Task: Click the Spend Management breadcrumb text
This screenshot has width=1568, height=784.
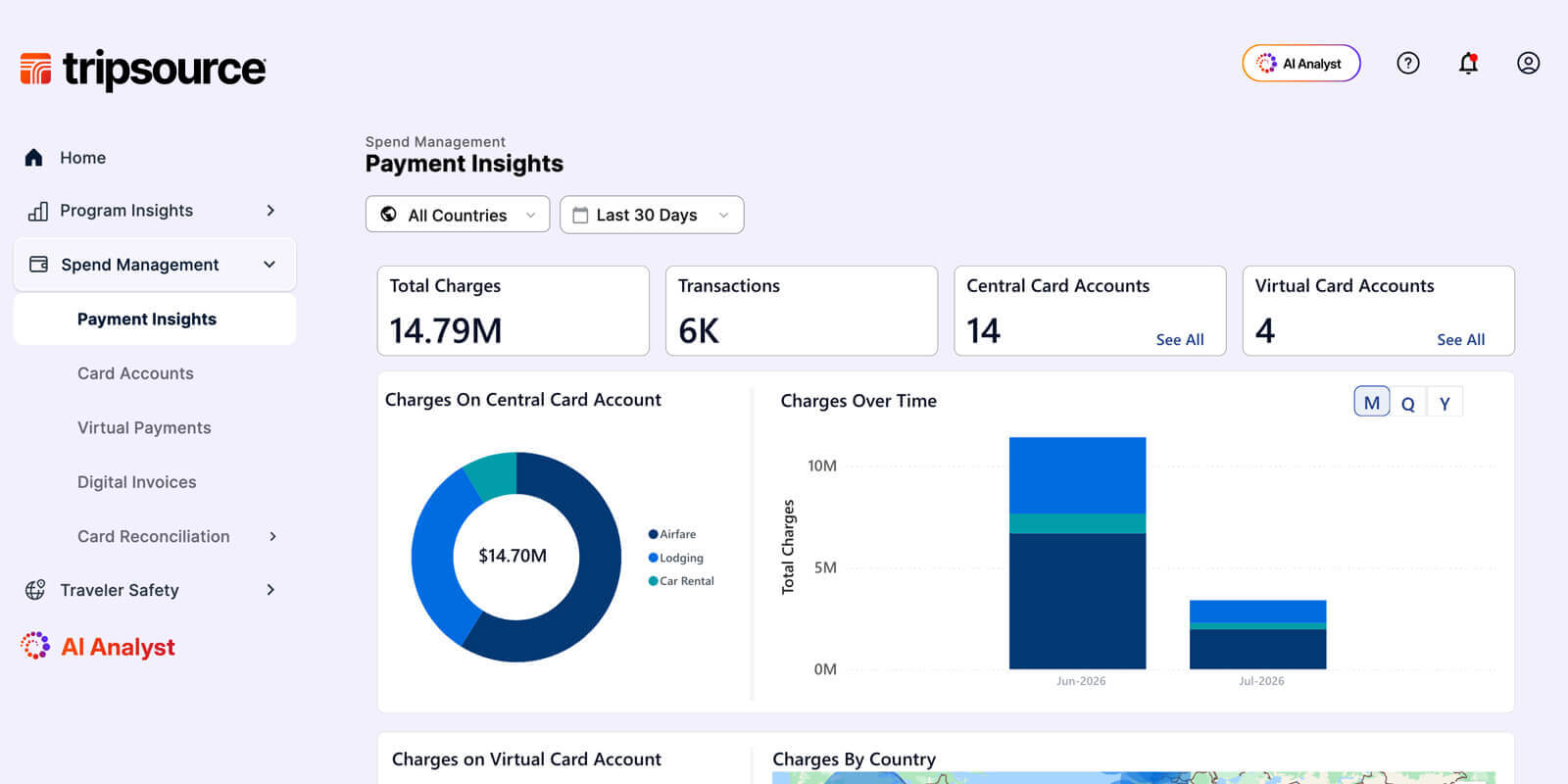Action: (x=435, y=142)
